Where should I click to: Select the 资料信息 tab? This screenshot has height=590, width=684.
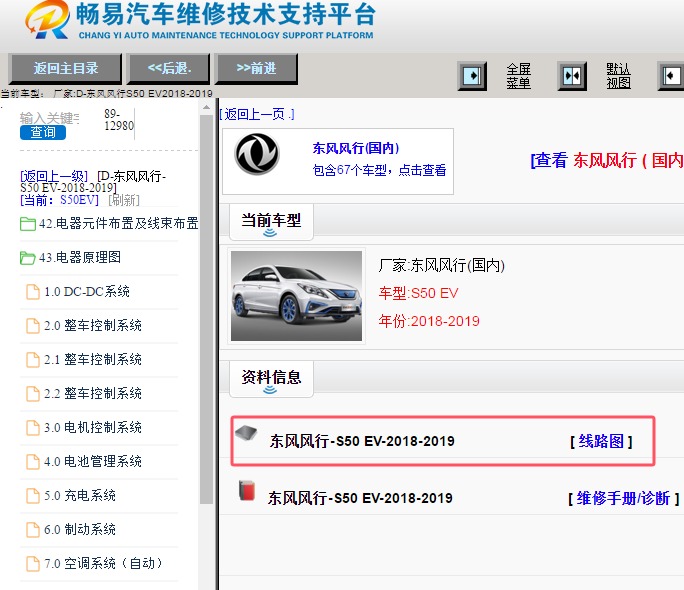click(271, 379)
